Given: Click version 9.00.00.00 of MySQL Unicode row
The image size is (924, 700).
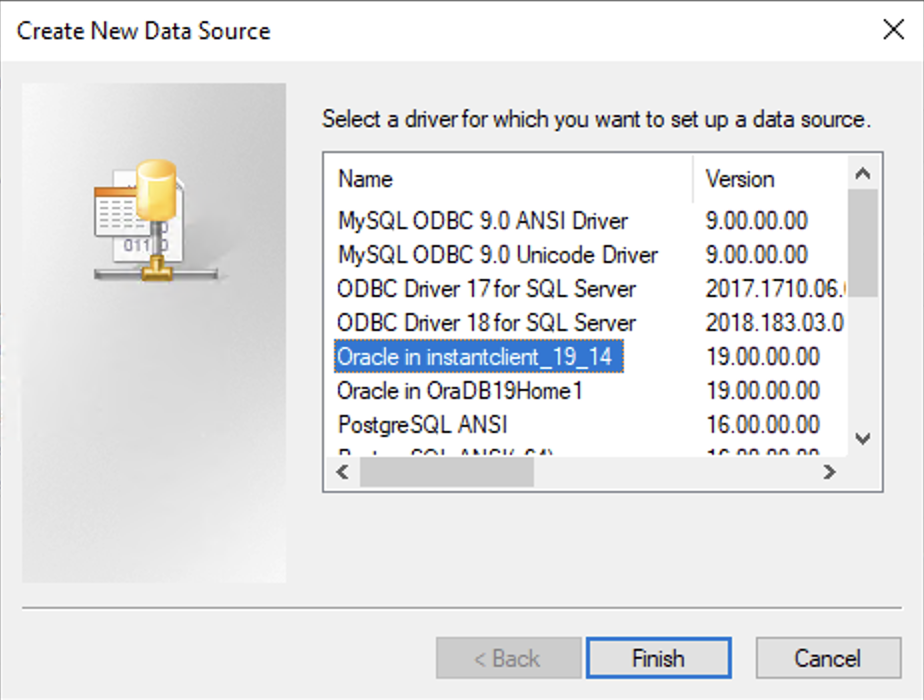Looking at the screenshot, I should 757,255.
